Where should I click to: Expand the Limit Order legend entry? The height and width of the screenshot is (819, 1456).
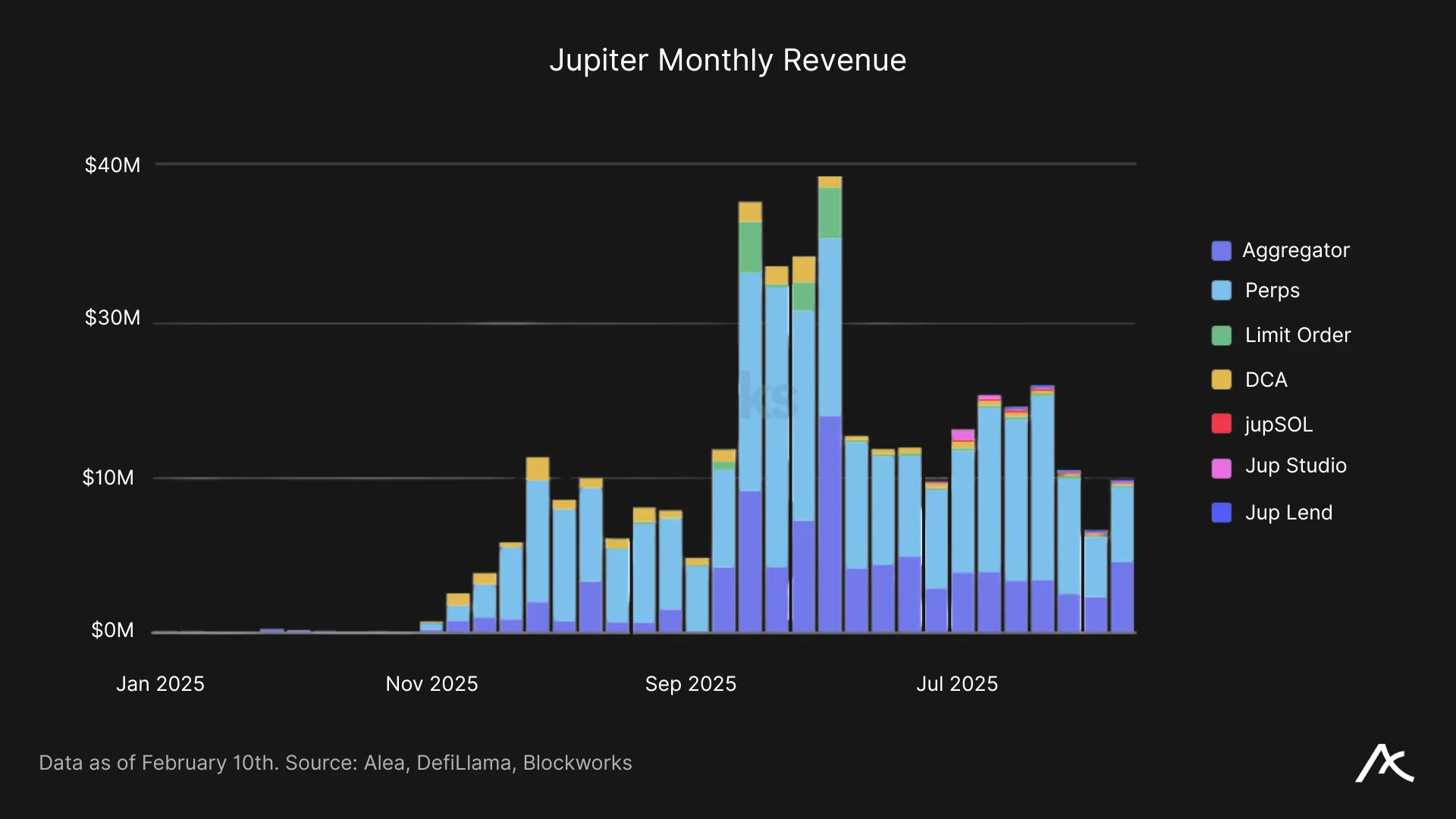pos(1297,334)
